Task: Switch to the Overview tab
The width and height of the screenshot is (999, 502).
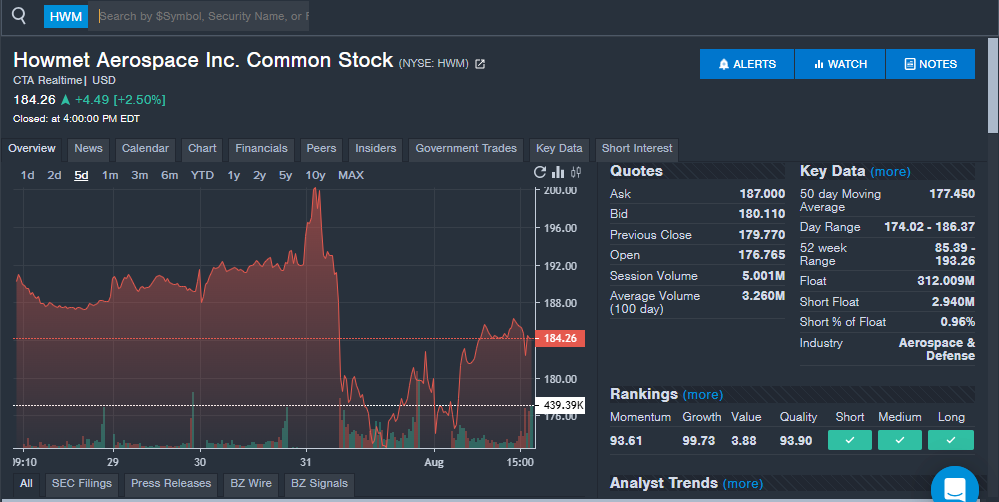Action: click(x=32, y=148)
